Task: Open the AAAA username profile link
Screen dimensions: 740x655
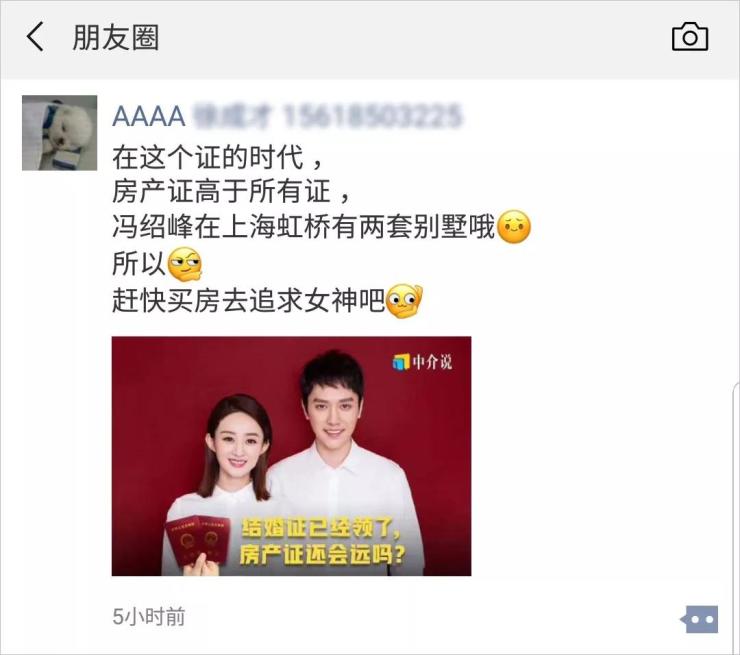Action: pyautogui.click(x=149, y=116)
